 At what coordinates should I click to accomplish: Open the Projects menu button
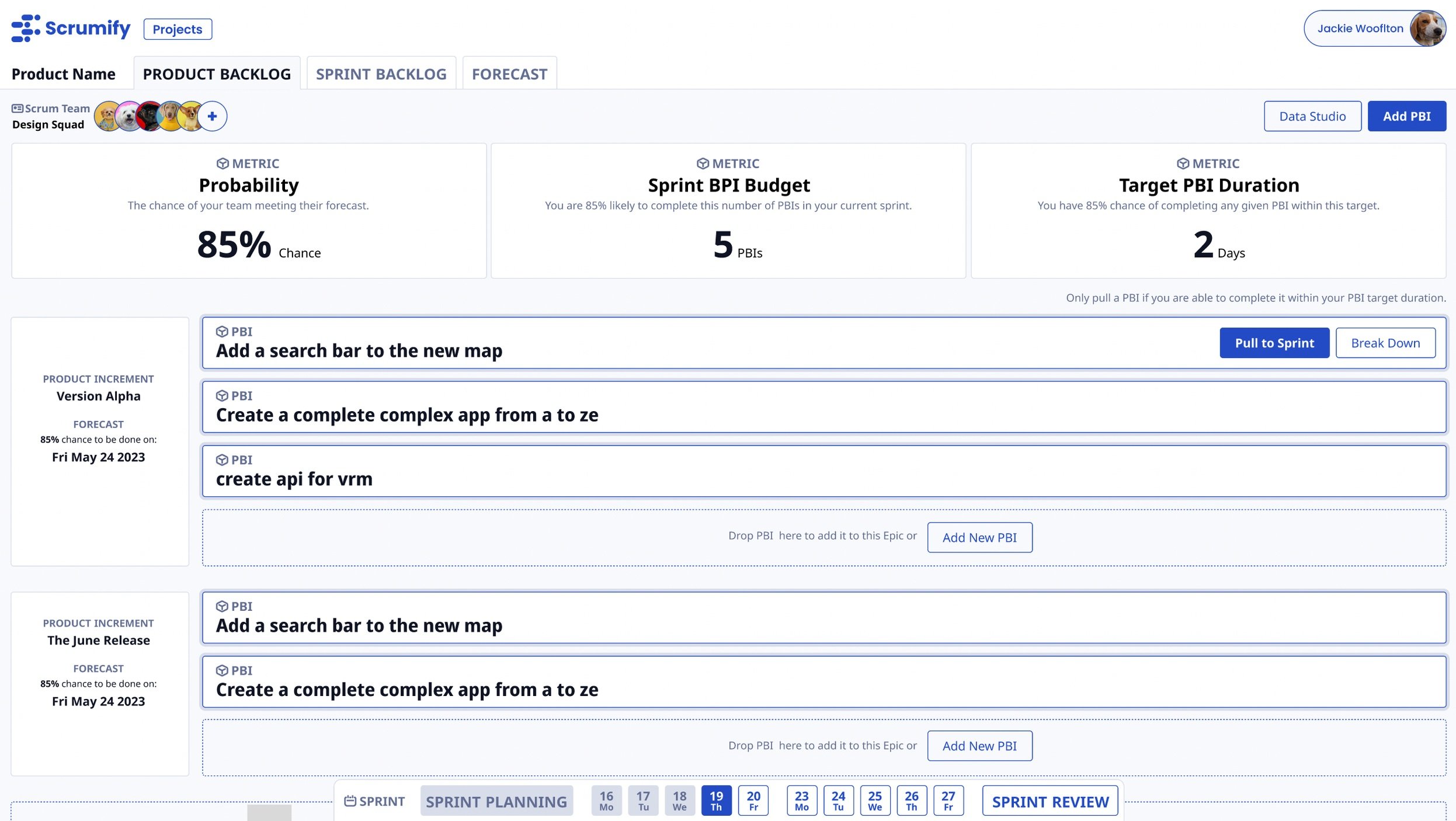178,29
